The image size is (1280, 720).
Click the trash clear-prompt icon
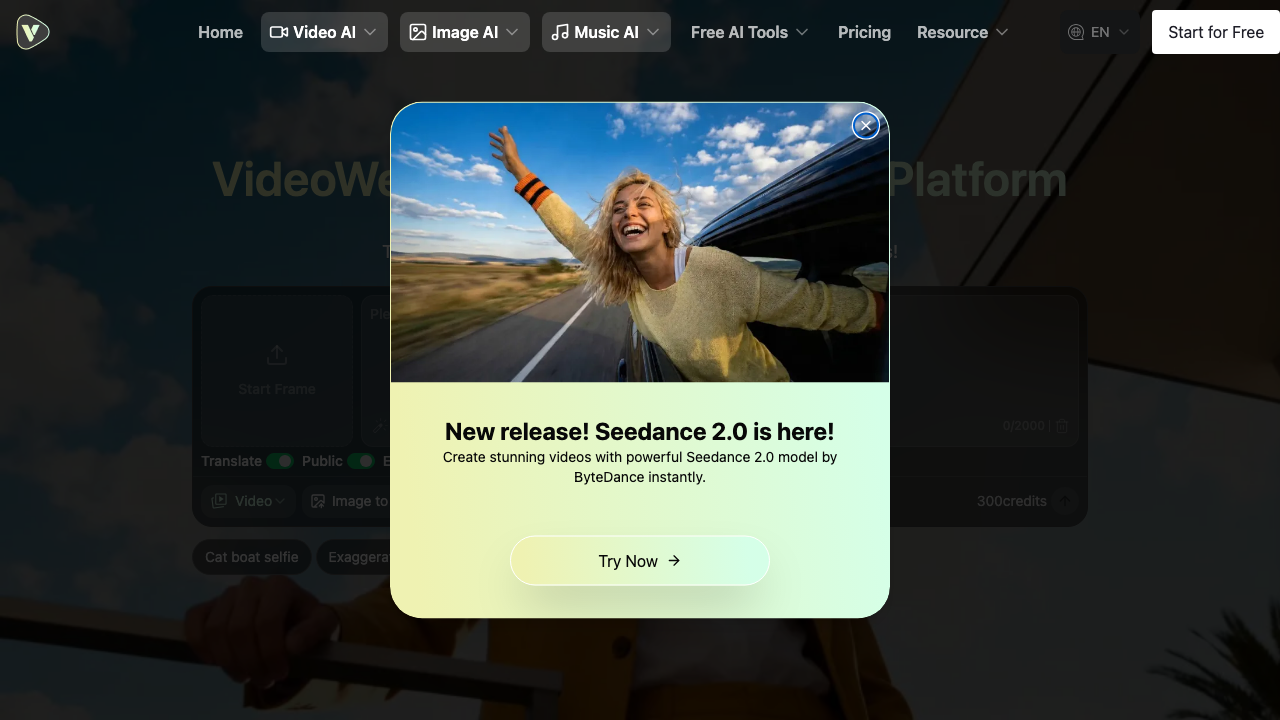[1062, 426]
